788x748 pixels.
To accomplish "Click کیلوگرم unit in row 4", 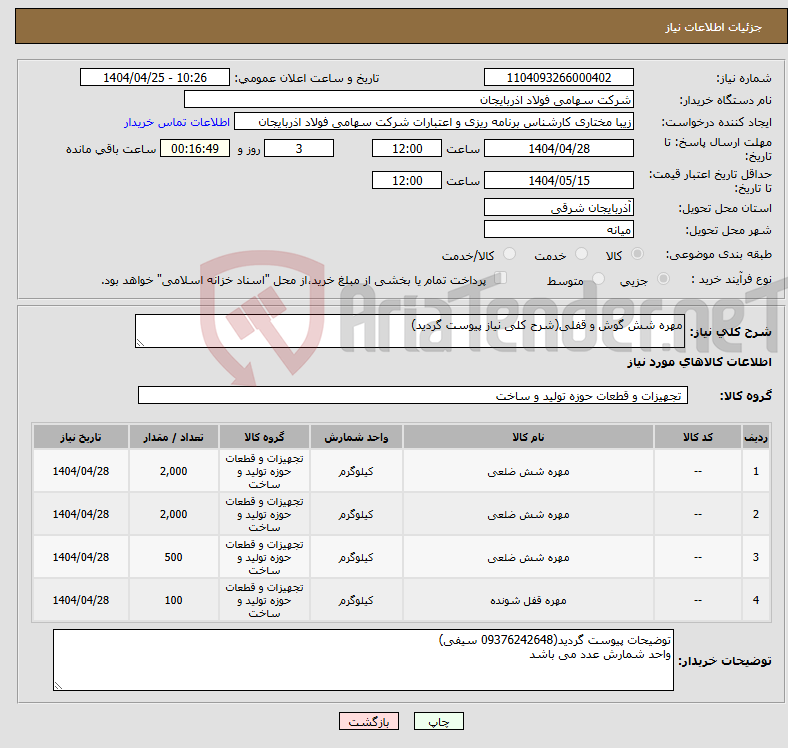I will (356, 600).
